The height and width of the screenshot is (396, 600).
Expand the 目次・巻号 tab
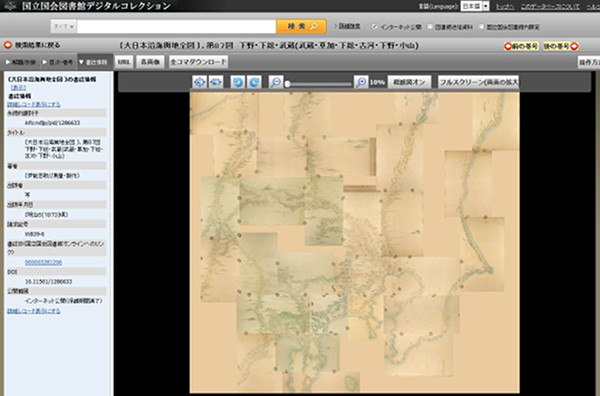click(x=58, y=62)
